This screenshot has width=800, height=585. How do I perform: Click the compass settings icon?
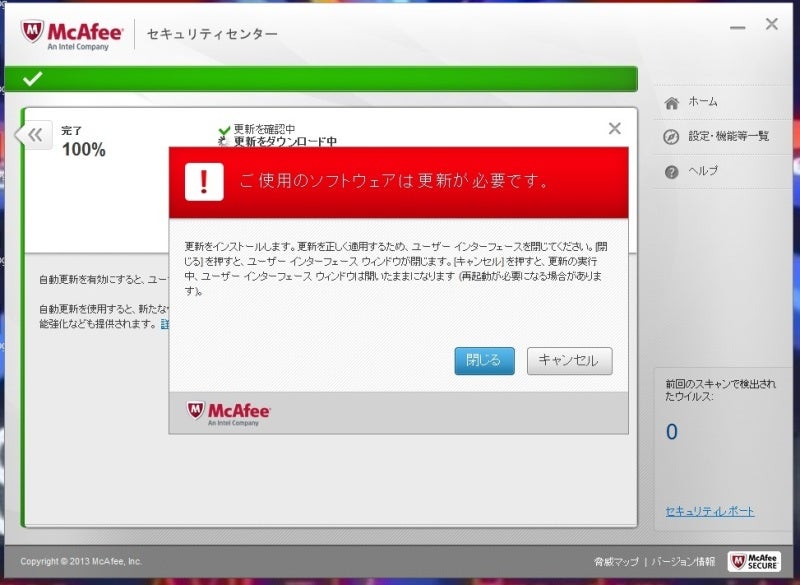tap(671, 137)
